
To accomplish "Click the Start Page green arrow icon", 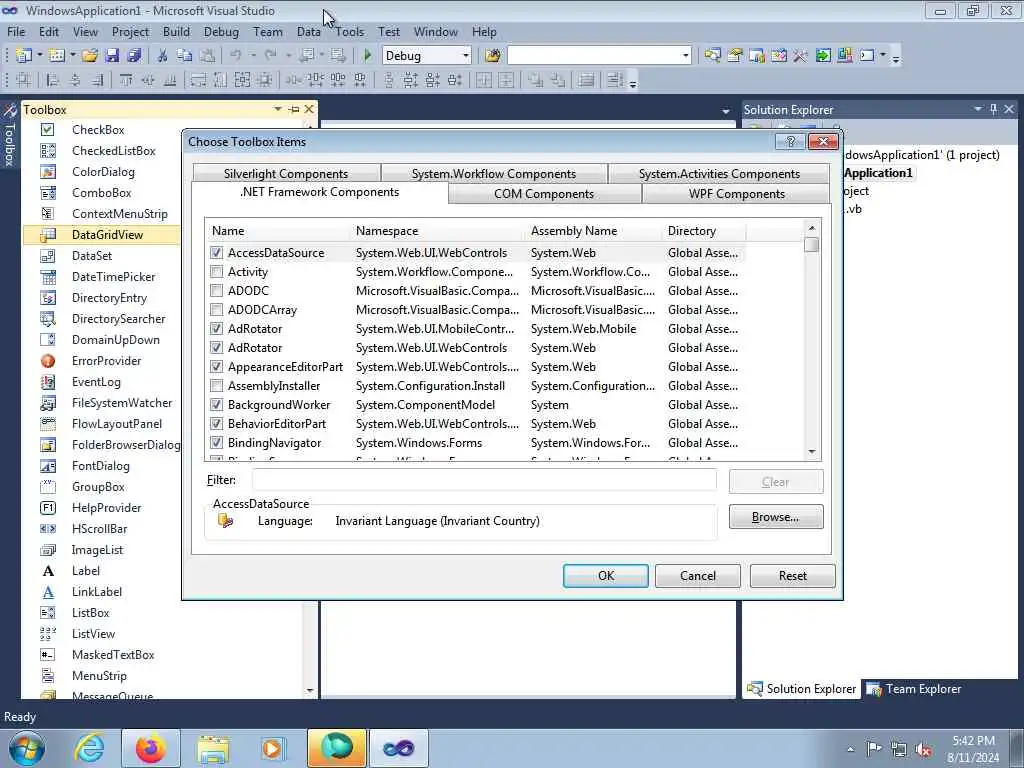I will point(823,56).
